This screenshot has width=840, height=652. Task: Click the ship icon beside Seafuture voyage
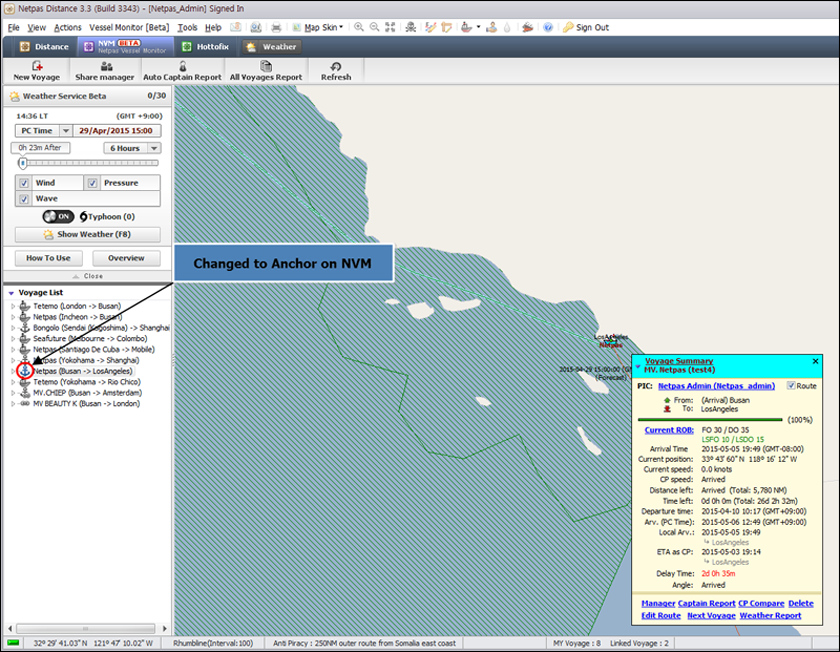coord(25,338)
